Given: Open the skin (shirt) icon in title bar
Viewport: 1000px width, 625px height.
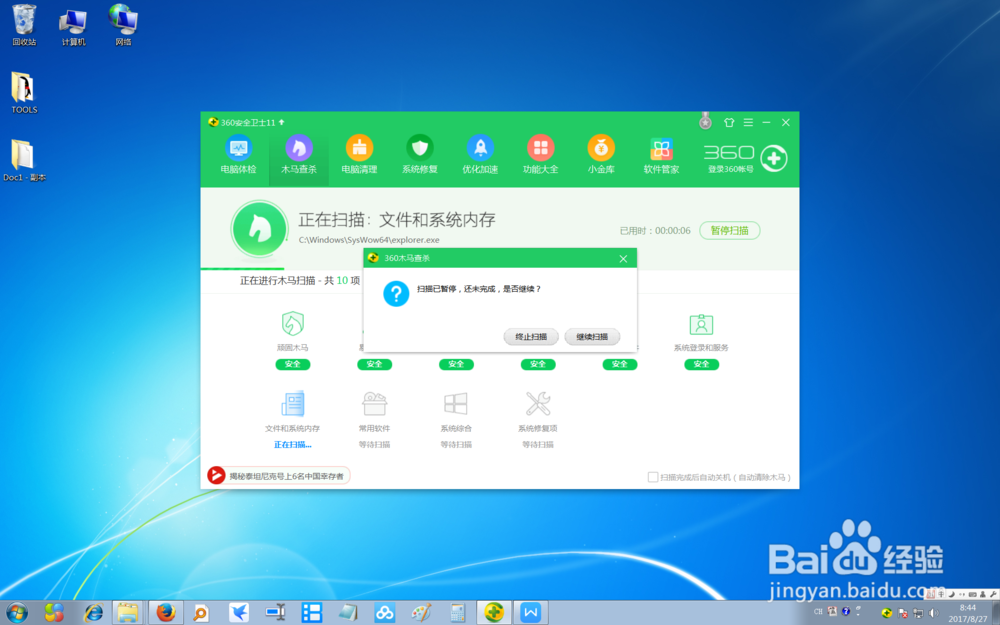Looking at the screenshot, I should pyautogui.click(x=729, y=122).
